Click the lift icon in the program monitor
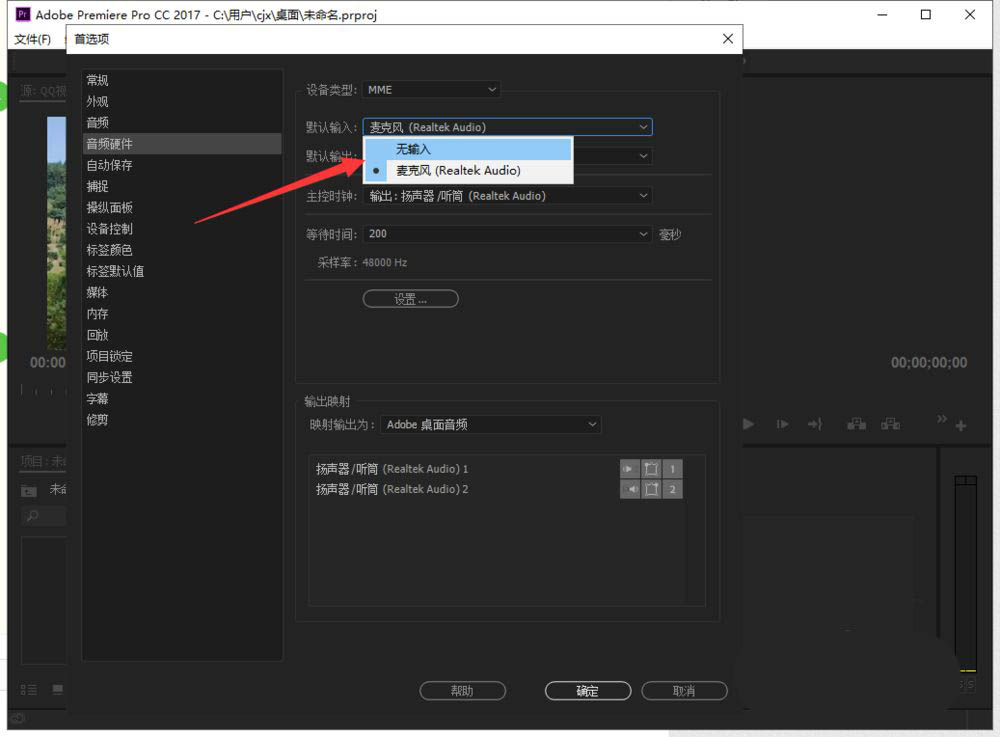1000x737 pixels. click(857, 424)
